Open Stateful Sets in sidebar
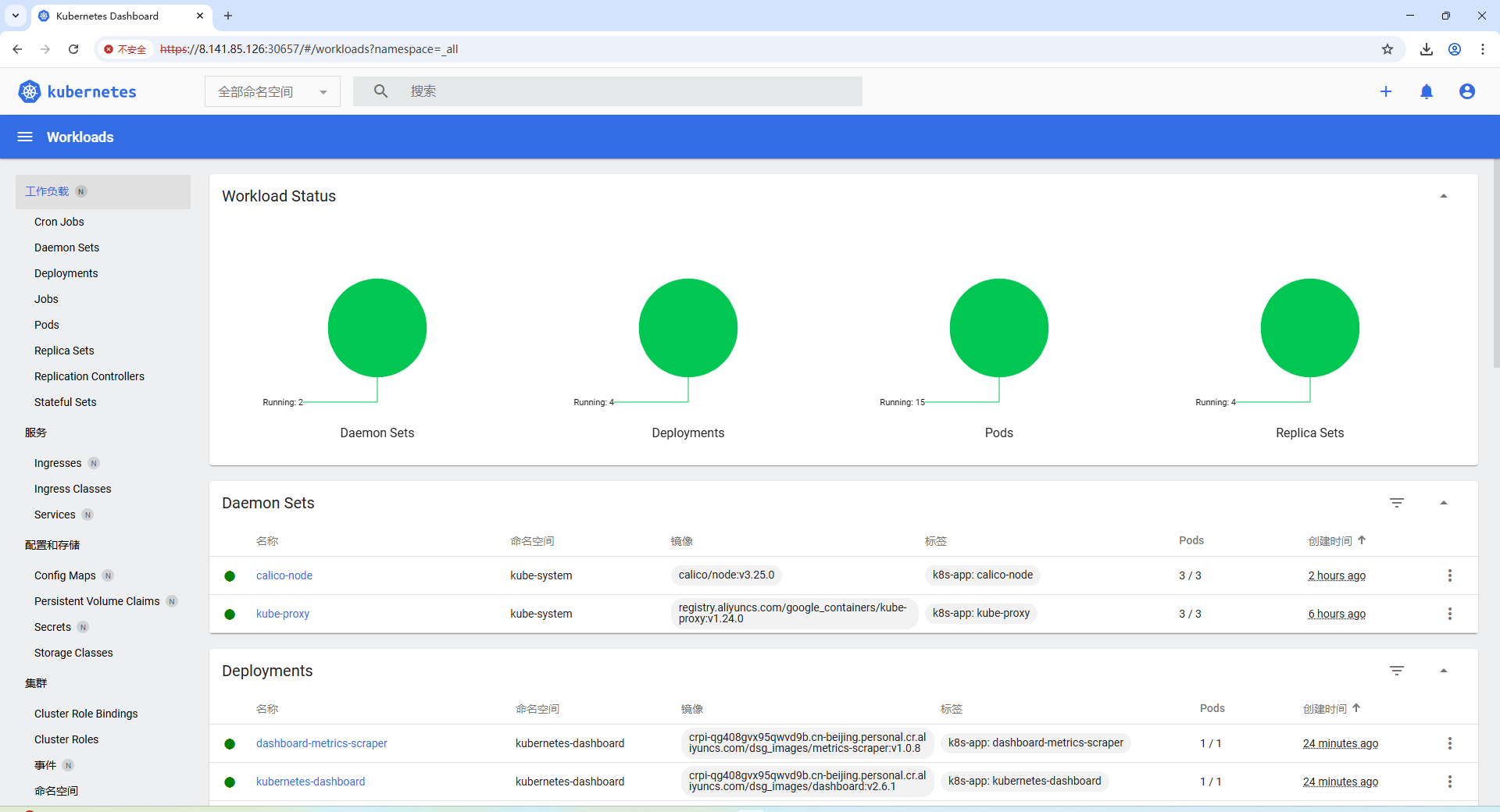The width and height of the screenshot is (1500, 812). coord(66,402)
